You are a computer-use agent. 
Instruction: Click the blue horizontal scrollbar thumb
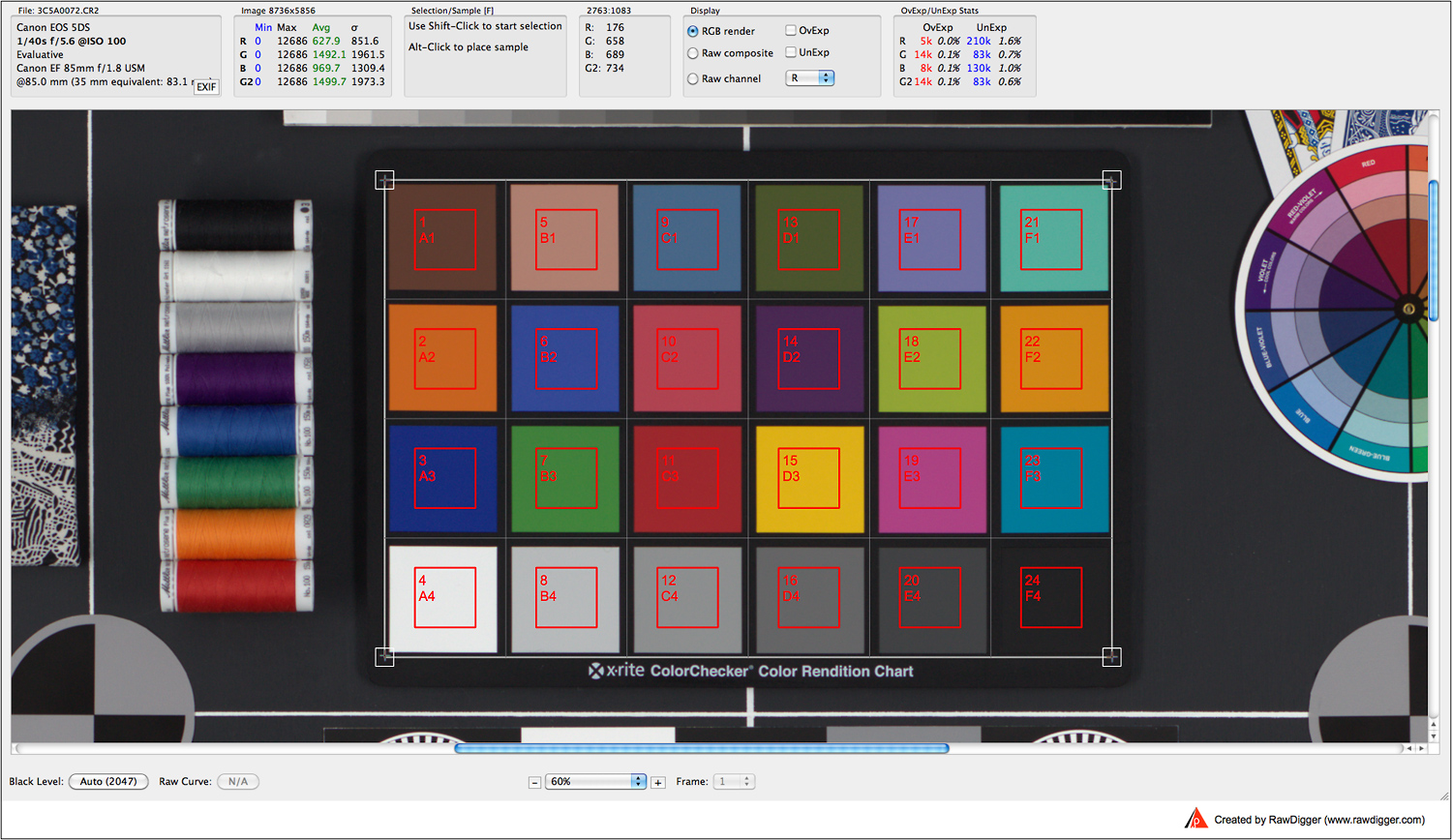click(x=701, y=748)
